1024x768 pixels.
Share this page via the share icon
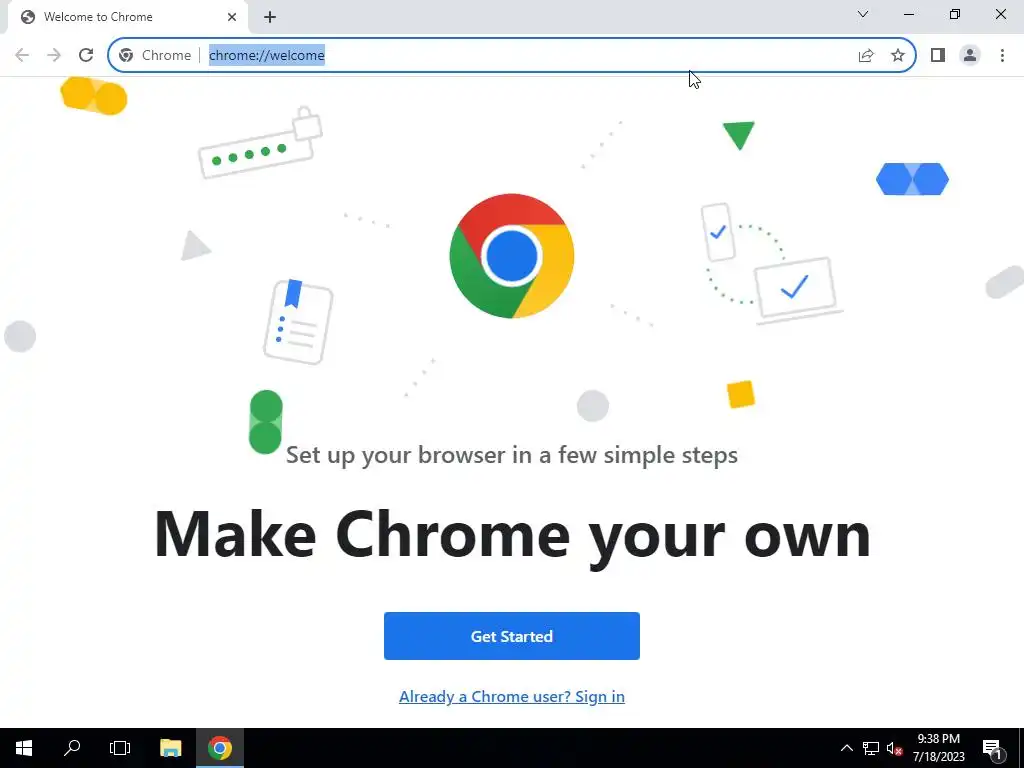pyautogui.click(x=866, y=56)
